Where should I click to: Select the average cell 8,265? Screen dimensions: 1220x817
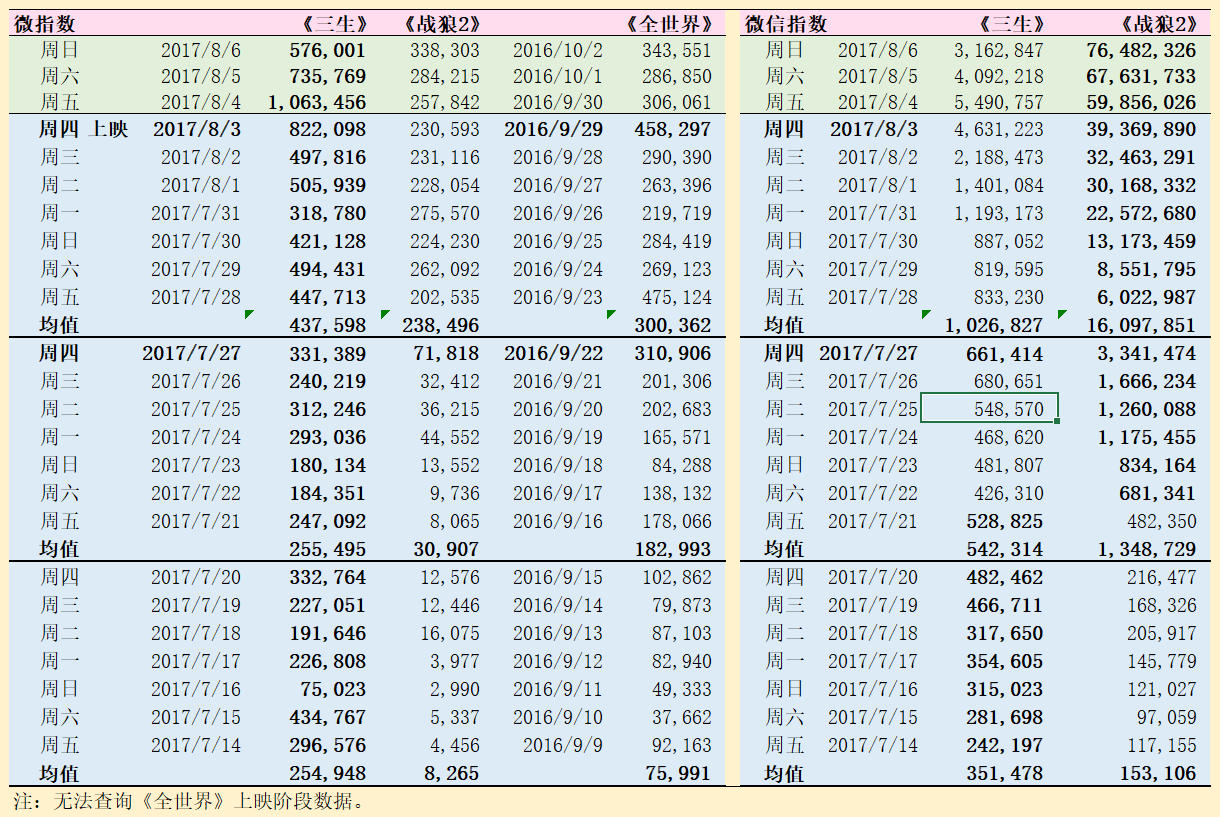454,773
